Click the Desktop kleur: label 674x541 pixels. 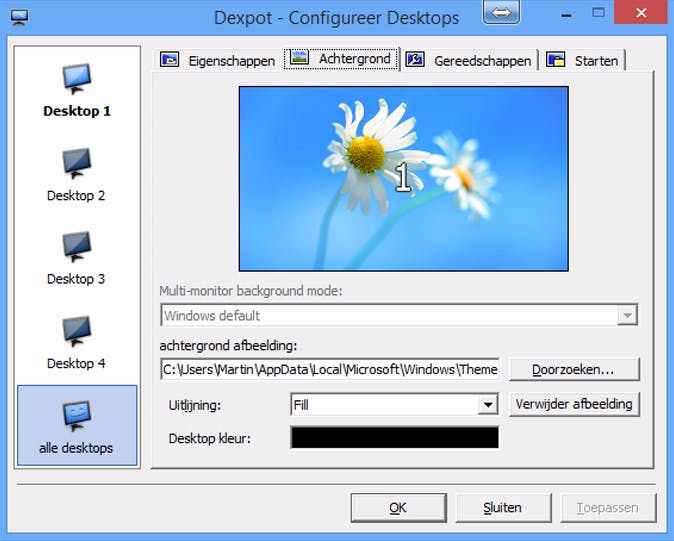click(209, 438)
